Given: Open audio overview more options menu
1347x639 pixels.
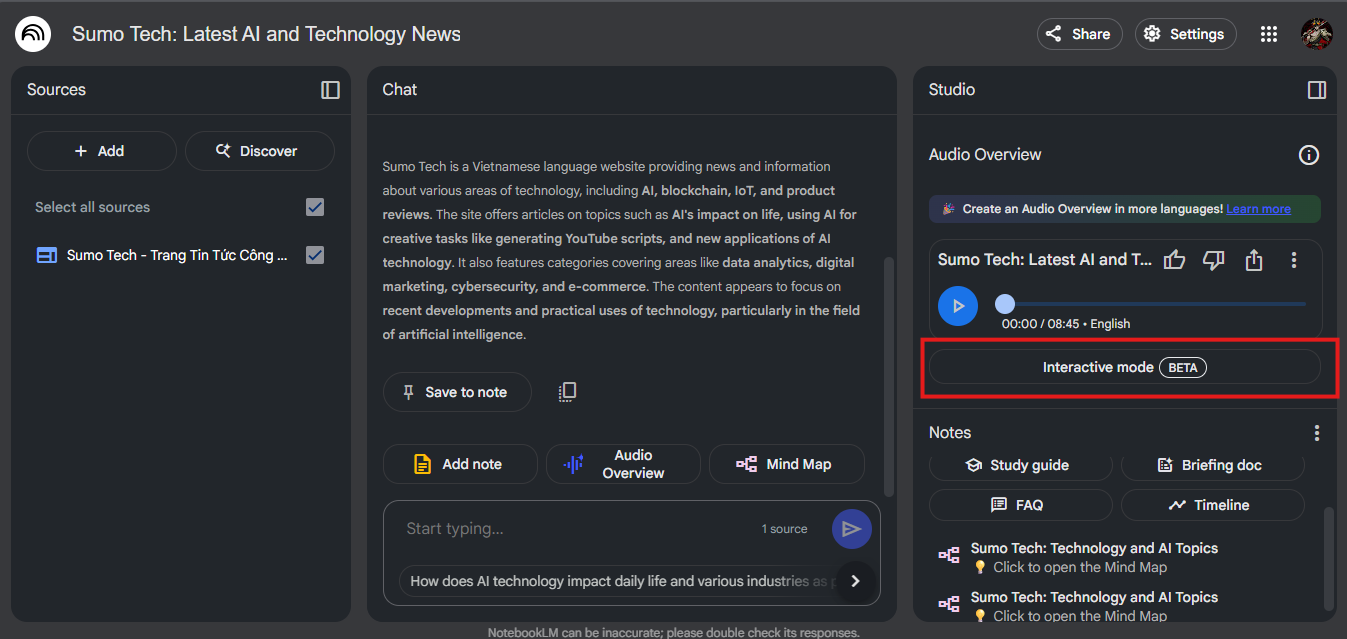Looking at the screenshot, I should (1294, 260).
